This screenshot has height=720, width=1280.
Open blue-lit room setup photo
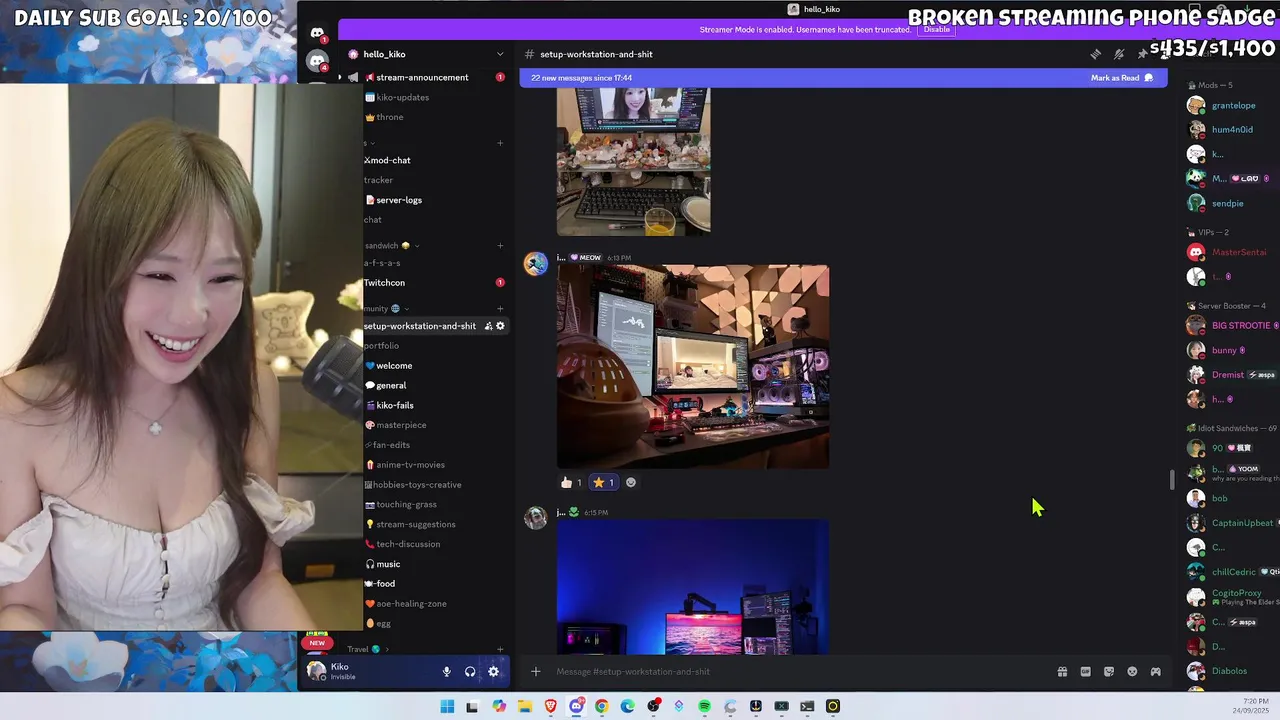tap(693, 587)
